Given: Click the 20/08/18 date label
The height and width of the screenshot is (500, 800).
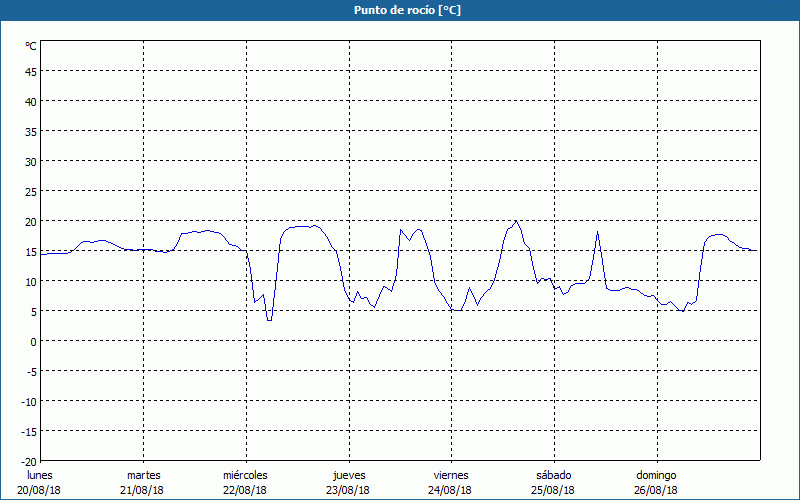Looking at the screenshot, I should point(39,490).
